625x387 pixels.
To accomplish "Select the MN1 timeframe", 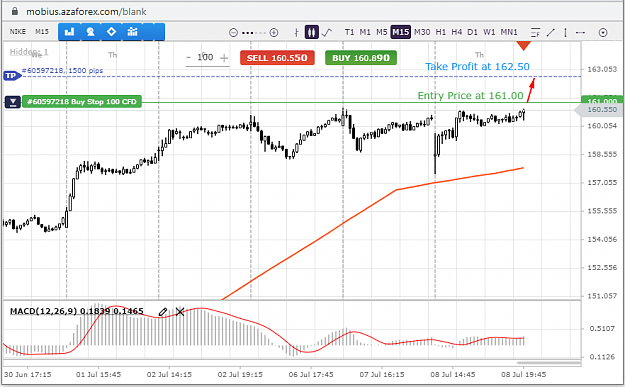I will tap(509, 32).
